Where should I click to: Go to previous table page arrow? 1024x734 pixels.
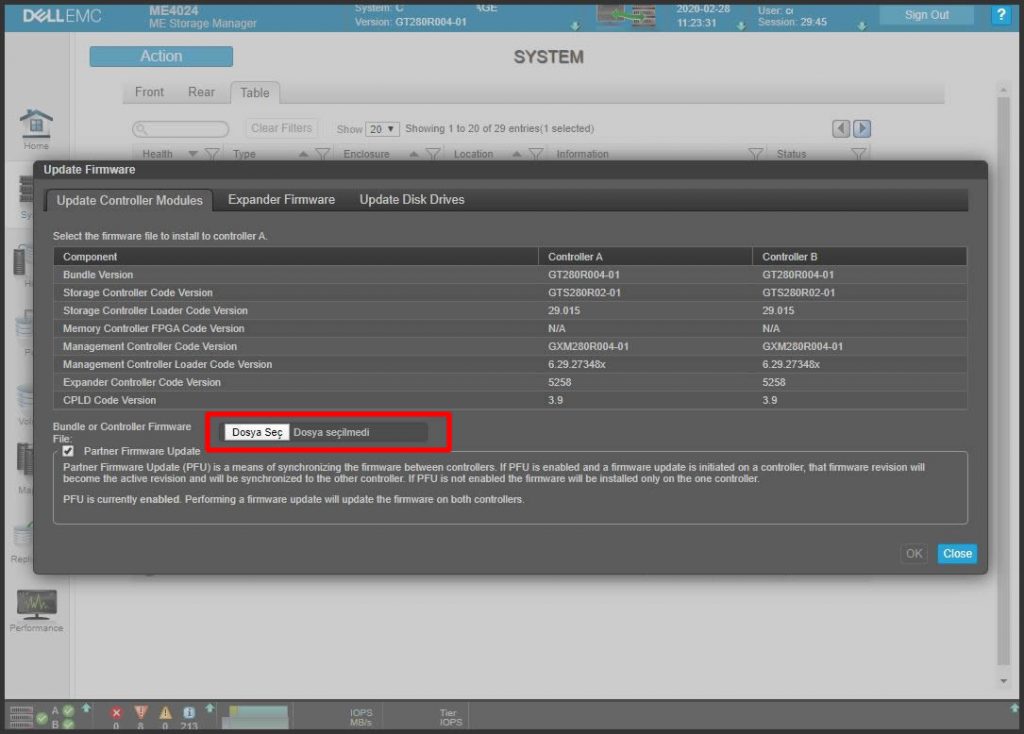point(841,129)
